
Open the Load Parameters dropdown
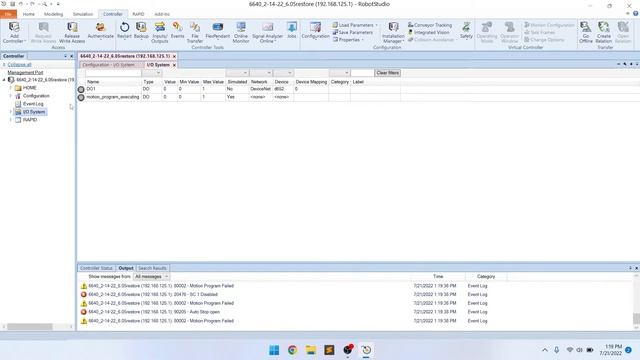355,25
